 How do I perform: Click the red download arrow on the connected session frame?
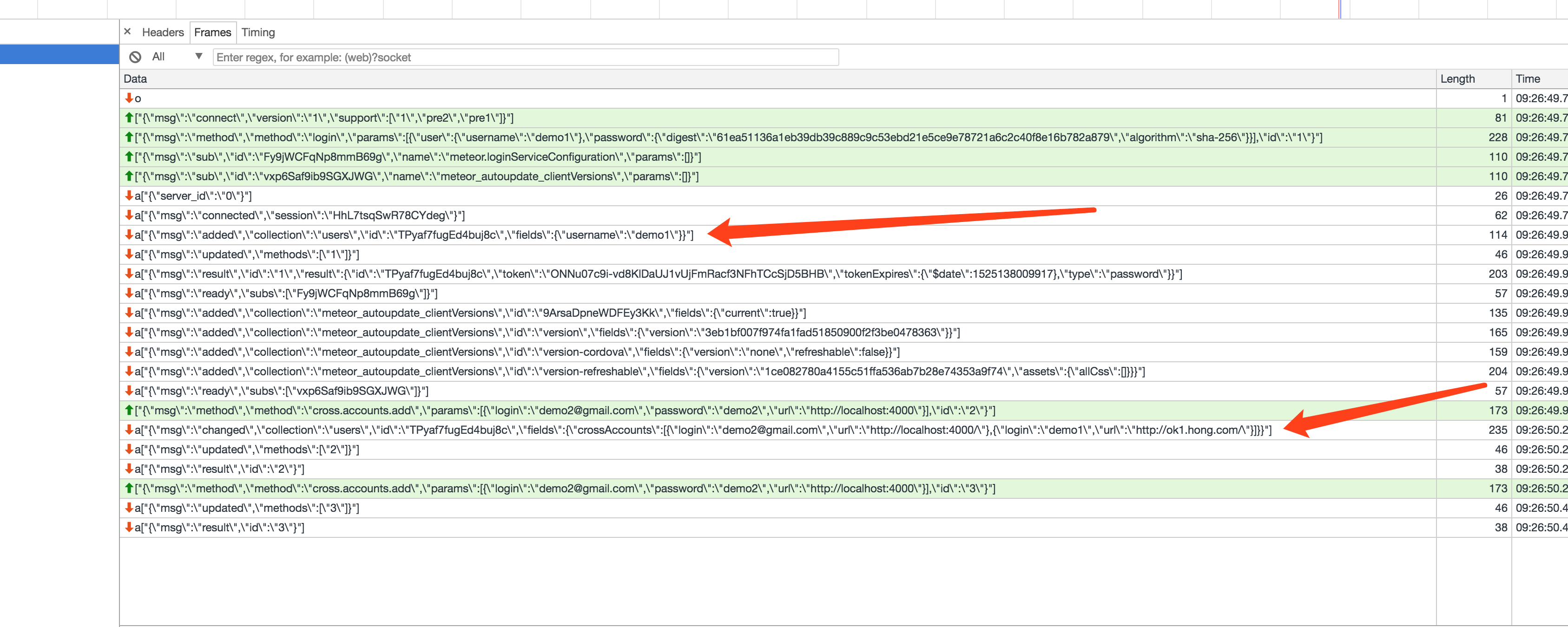pyautogui.click(x=128, y=216)
